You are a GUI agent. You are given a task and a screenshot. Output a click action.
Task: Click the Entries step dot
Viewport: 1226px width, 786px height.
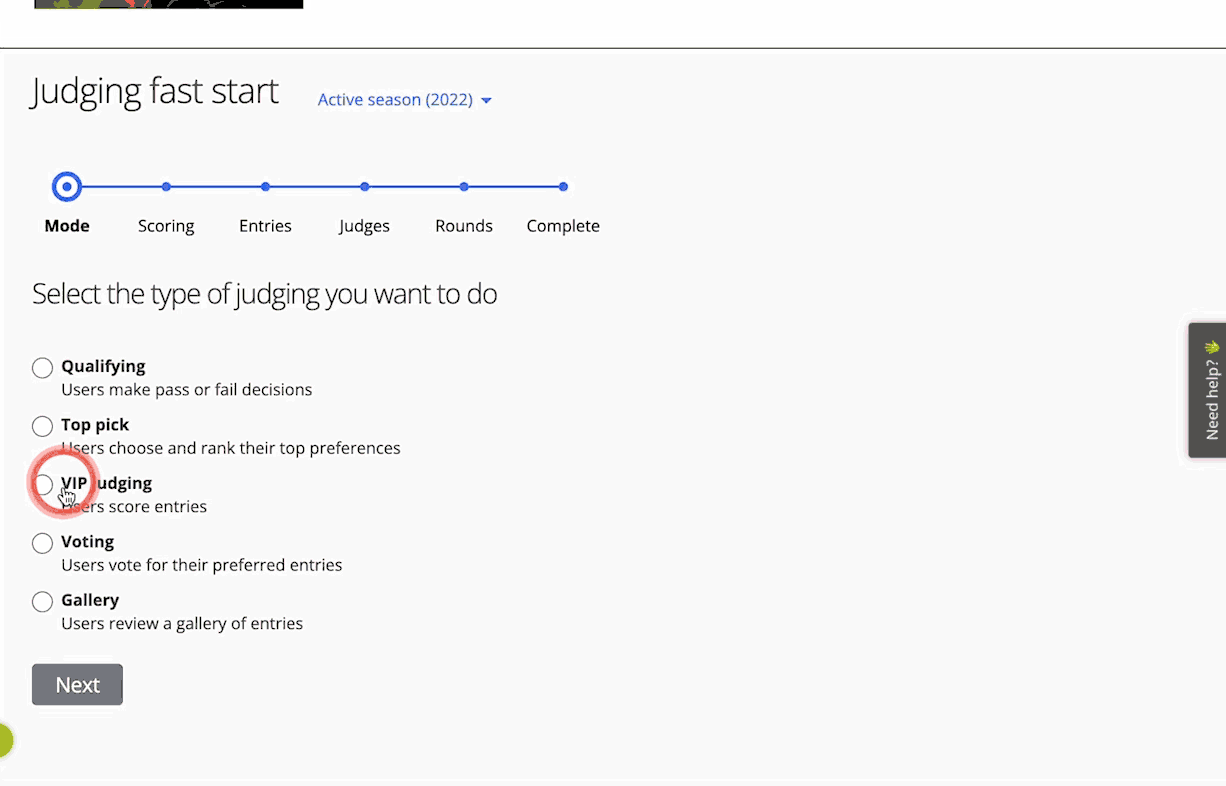(x=265, y=186)
